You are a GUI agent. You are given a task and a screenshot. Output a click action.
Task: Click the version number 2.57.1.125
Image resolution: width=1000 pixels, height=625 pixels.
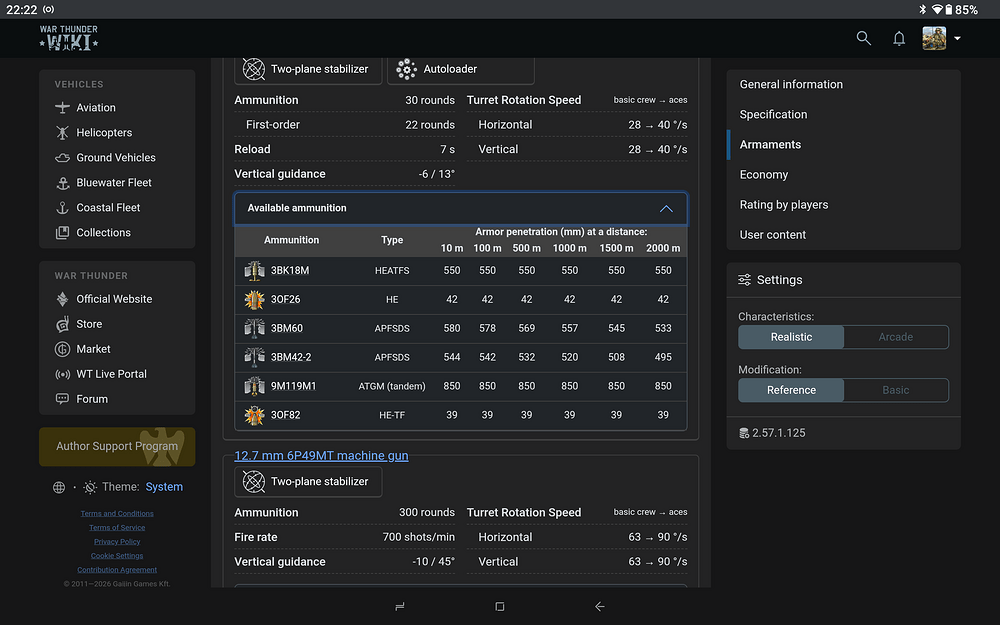(x=778, y=433)
